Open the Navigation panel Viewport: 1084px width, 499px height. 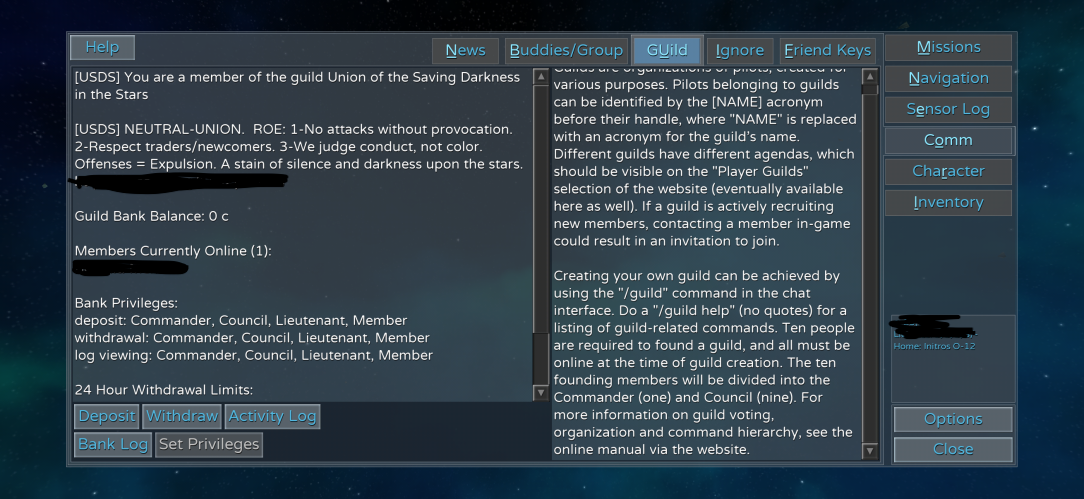[x=948, y=79]
